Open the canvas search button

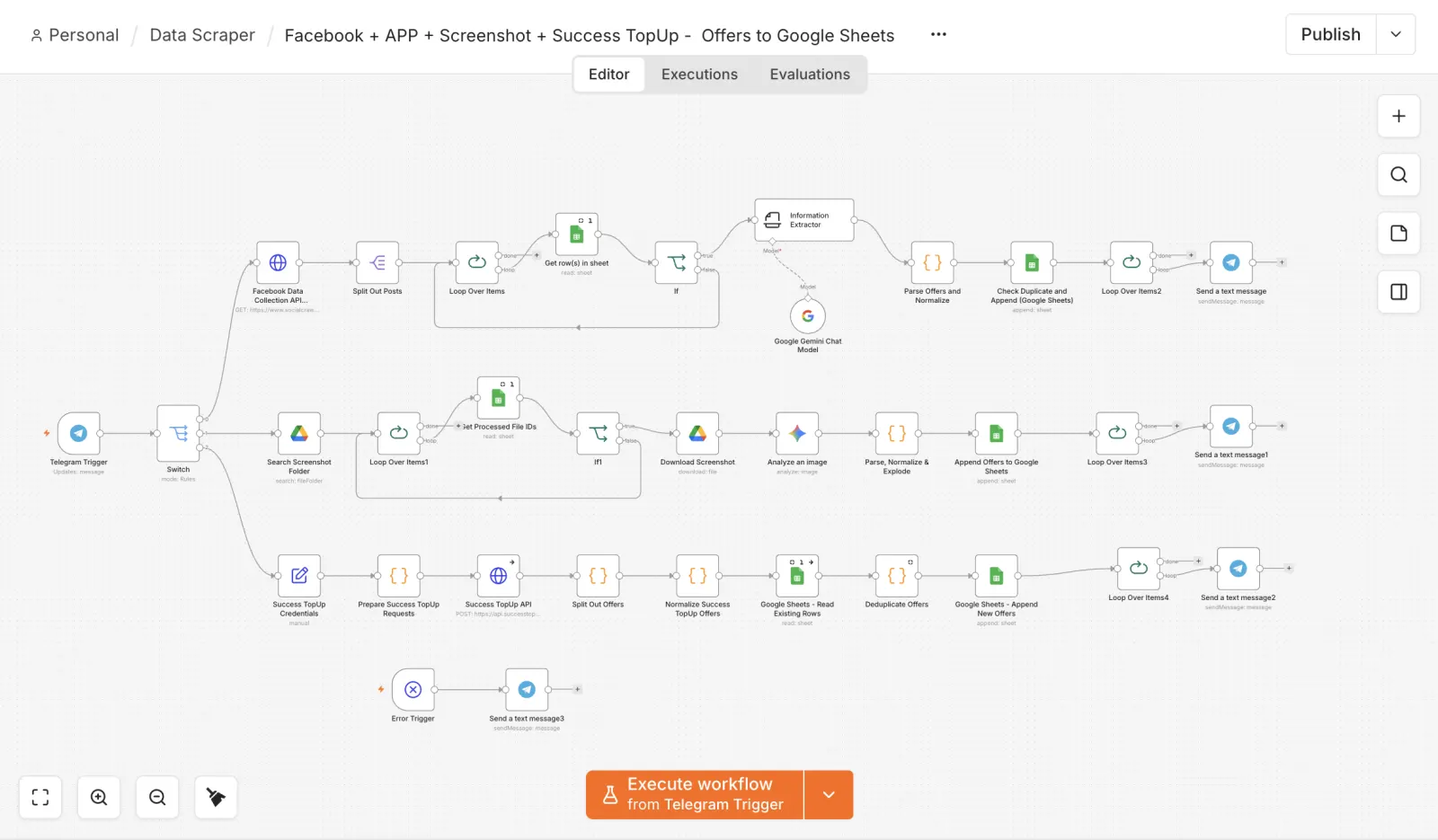(1398, 174)
